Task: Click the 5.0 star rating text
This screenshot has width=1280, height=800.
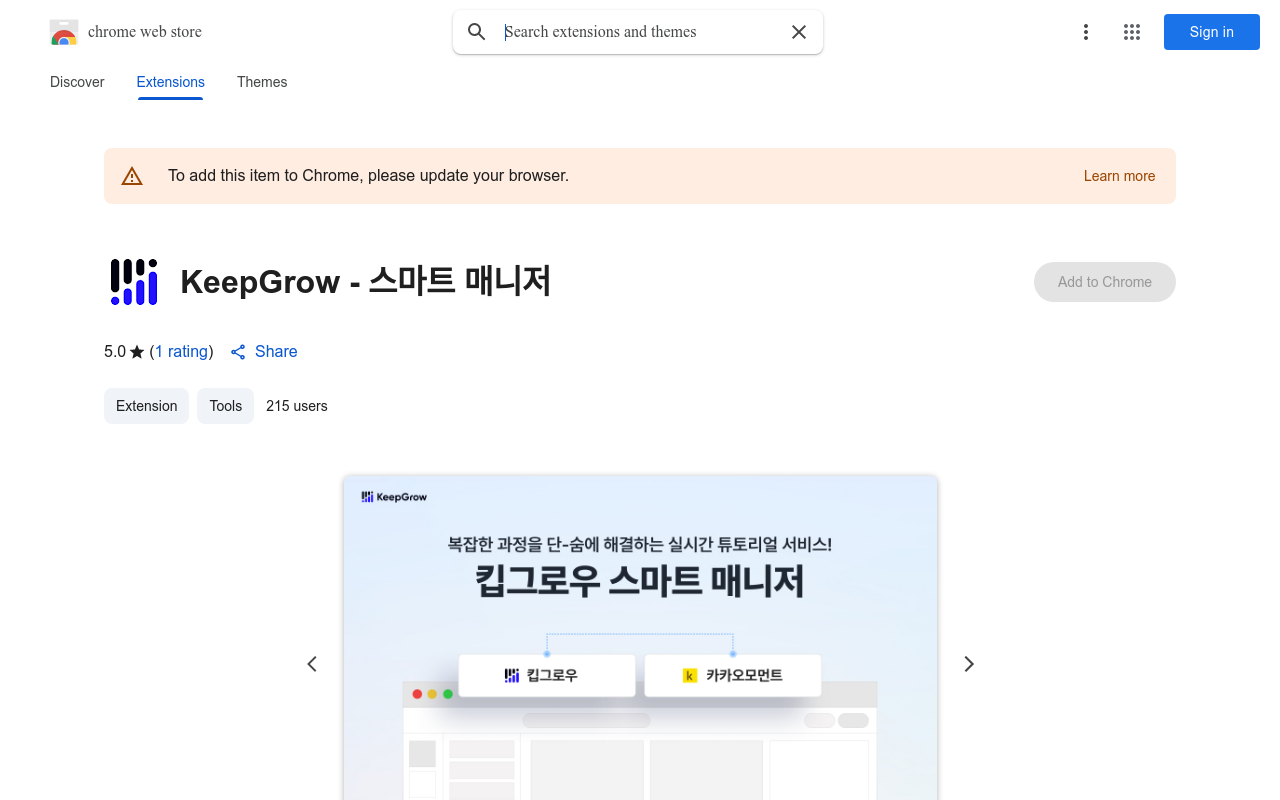Action: coord(124,352)
